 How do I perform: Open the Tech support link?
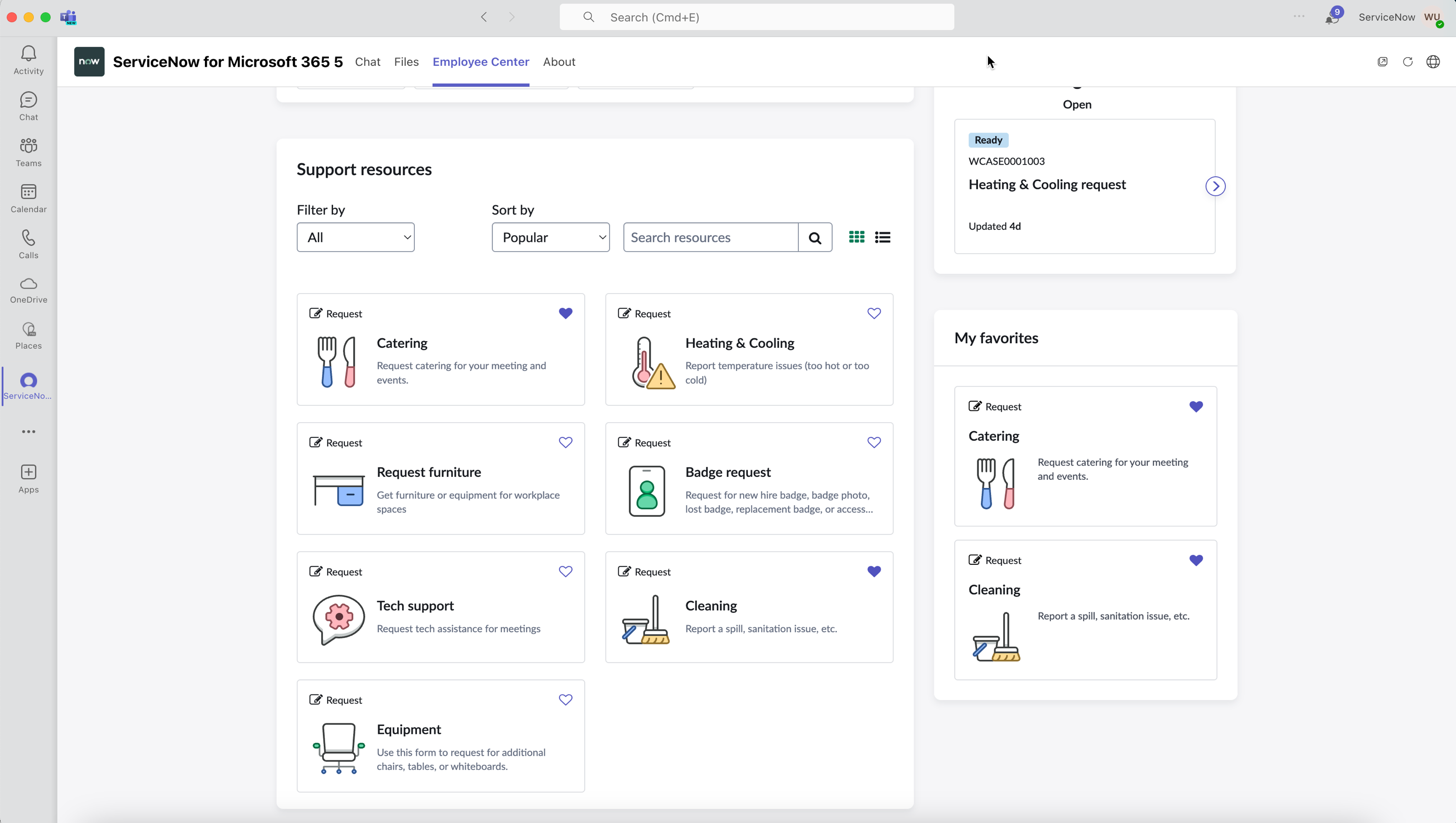[415, 606]
